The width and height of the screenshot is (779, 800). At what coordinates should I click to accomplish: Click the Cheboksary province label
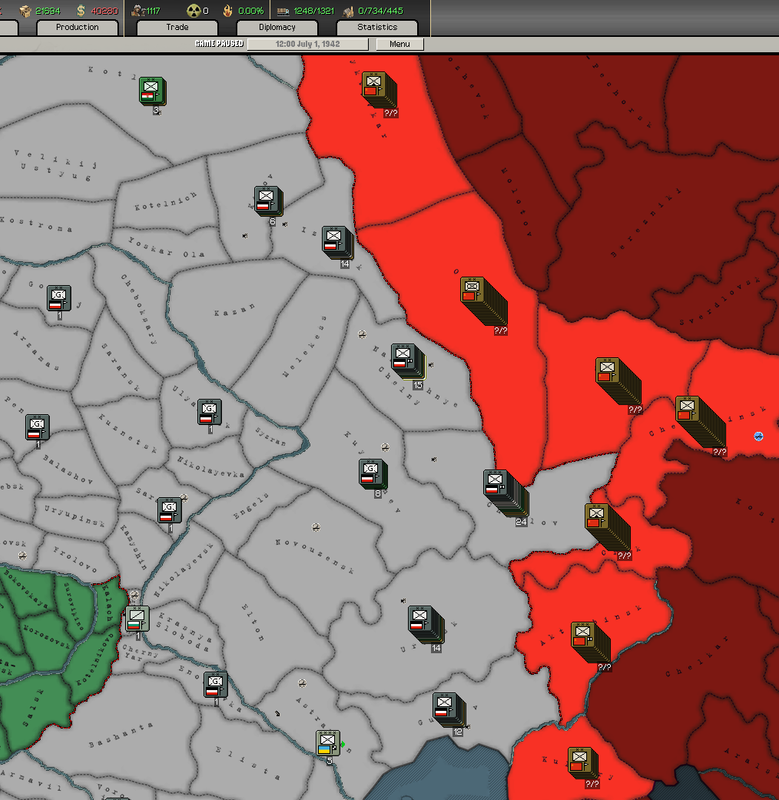pos(138,308)
